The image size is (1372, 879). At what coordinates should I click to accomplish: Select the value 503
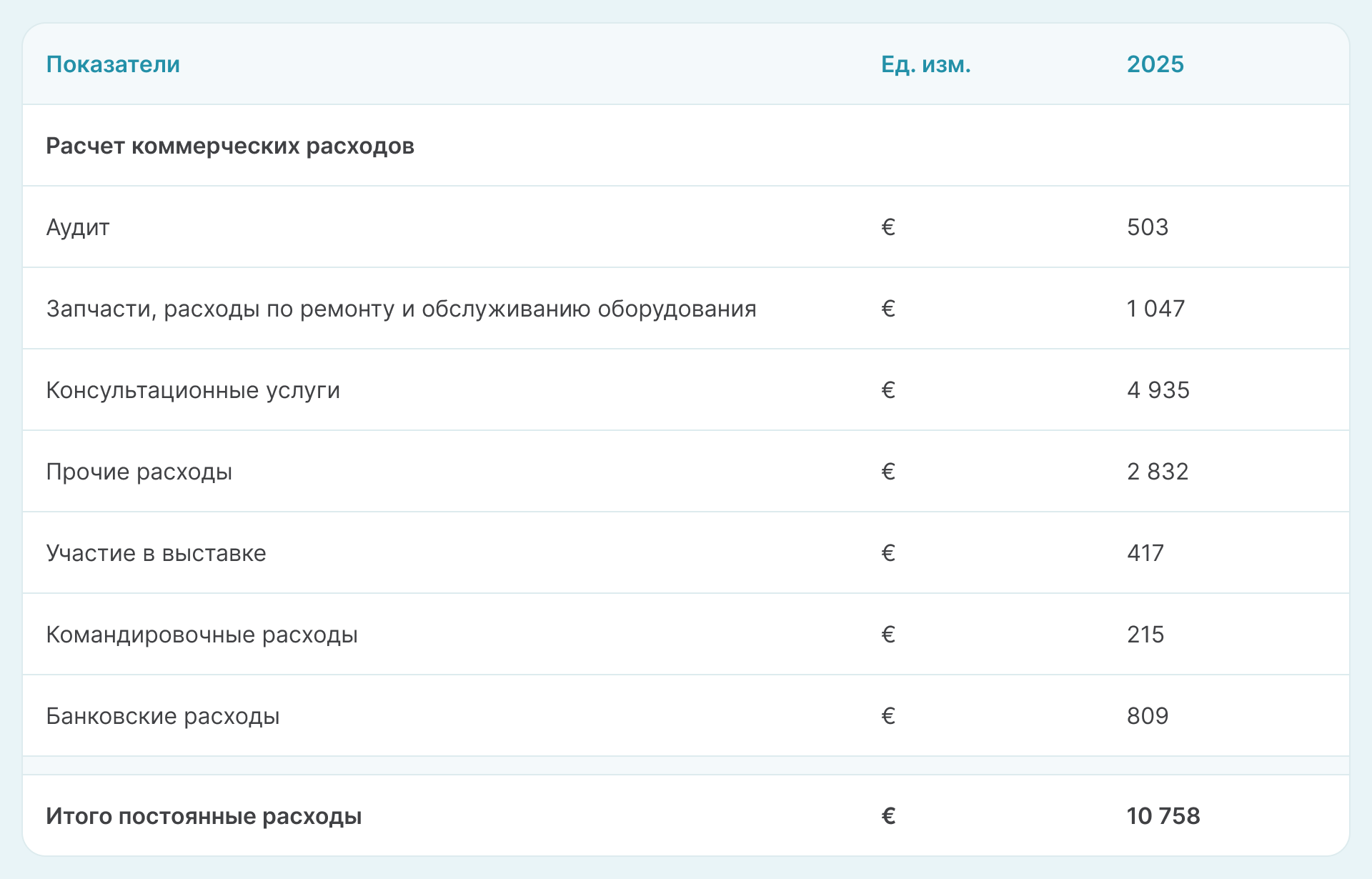tap(1147, 227)
